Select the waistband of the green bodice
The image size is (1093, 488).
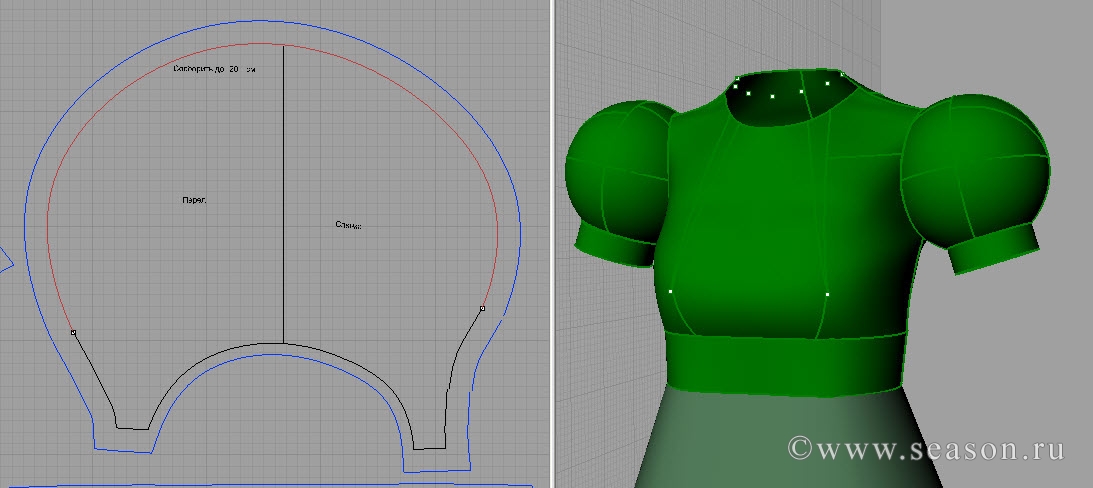[785, 364]
